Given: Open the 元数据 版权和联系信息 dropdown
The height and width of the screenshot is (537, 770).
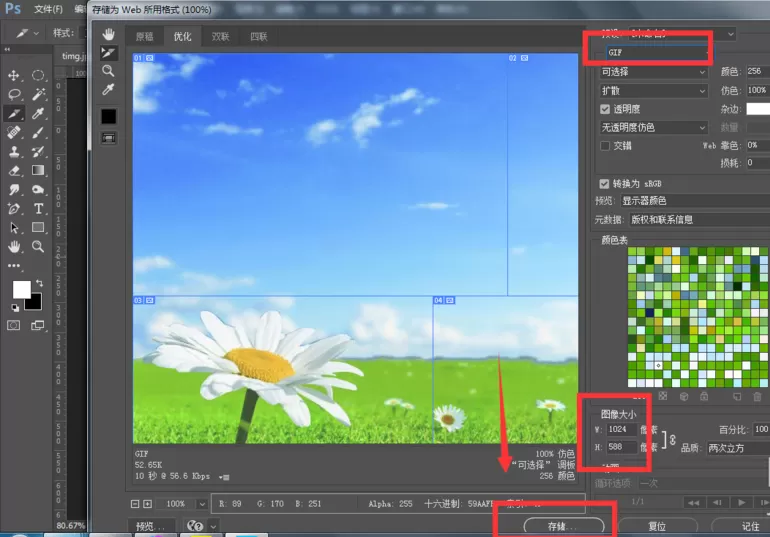Looking at the screenshot, I should [699, 219].
